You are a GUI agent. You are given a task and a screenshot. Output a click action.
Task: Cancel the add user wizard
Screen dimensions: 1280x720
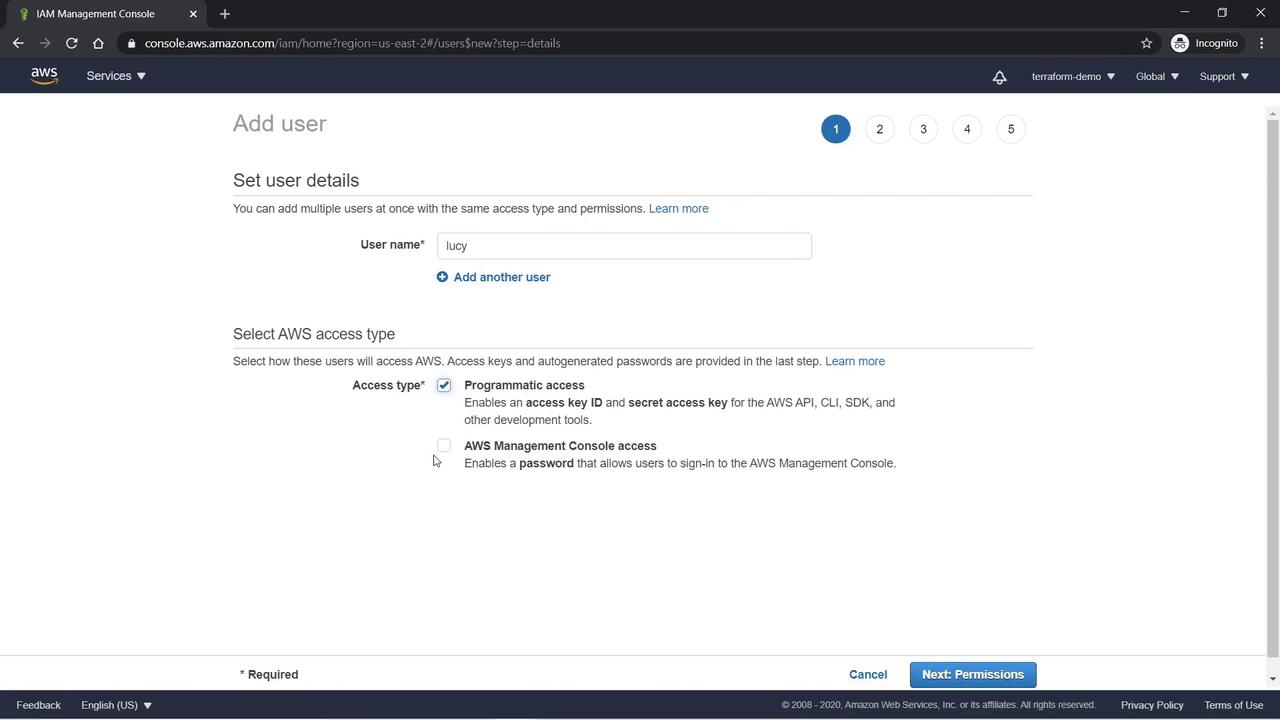867,675
